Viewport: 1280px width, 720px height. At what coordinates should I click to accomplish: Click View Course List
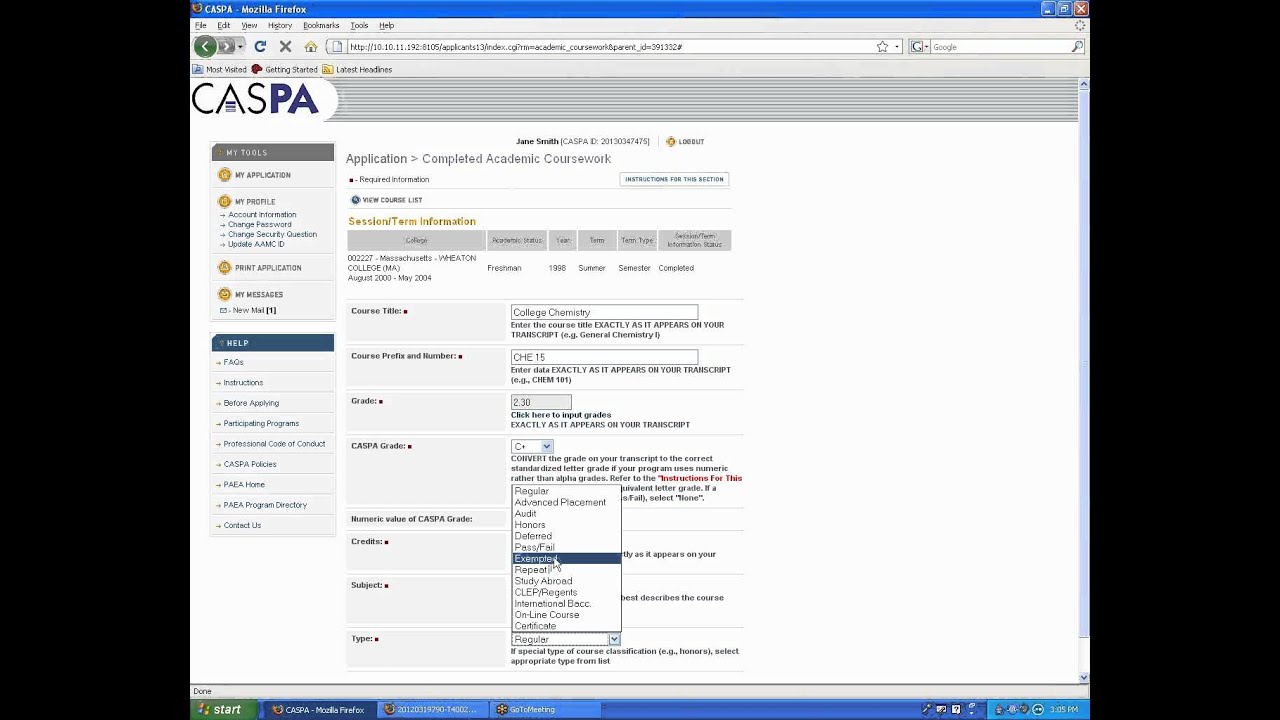[x=386, y=200]
